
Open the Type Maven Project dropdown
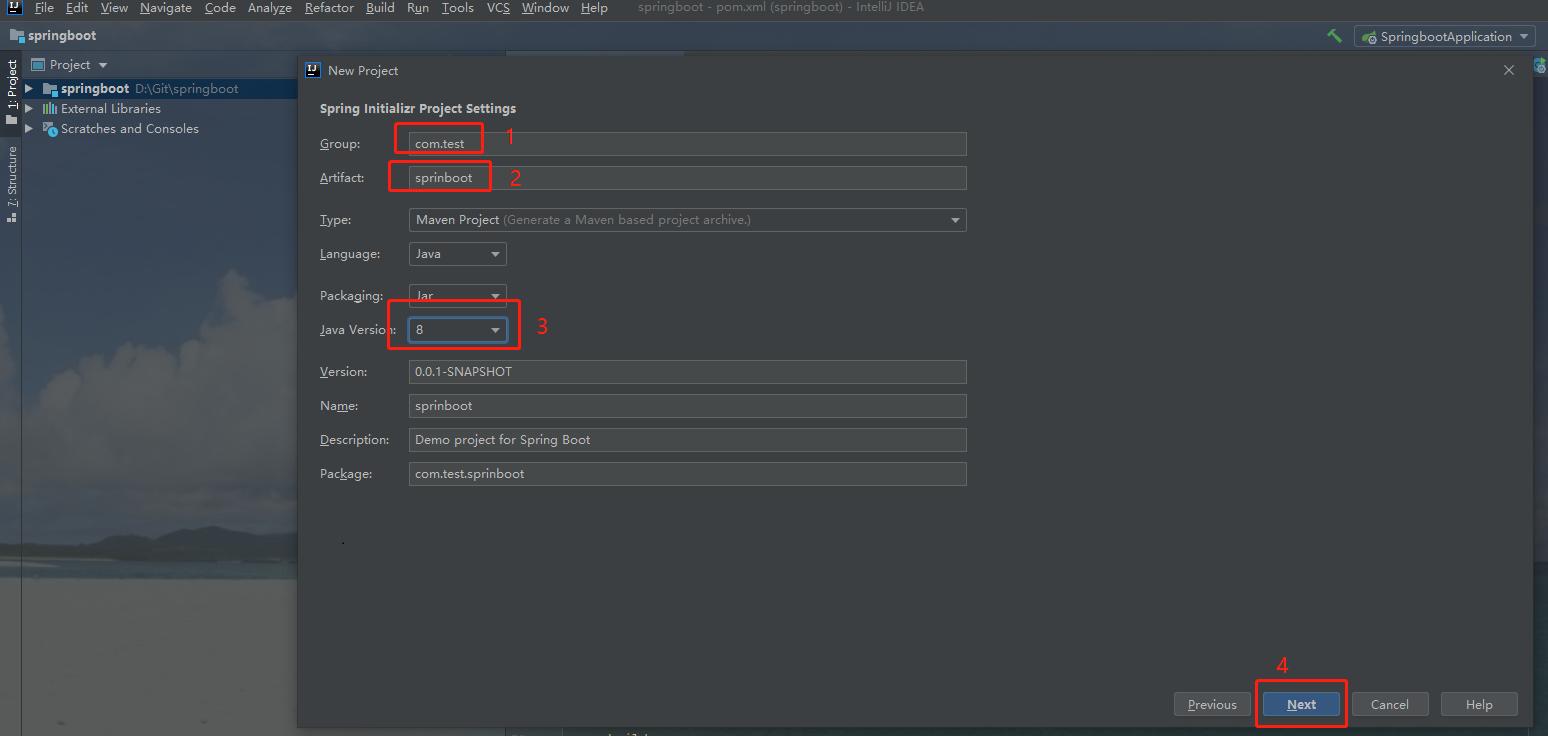[688, 220]
